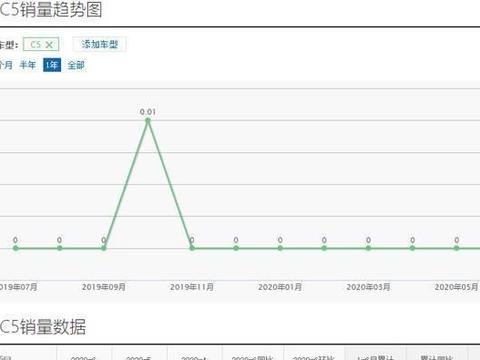
Task: Click the 2019年09月 axis label
Action: coord(104,287)
